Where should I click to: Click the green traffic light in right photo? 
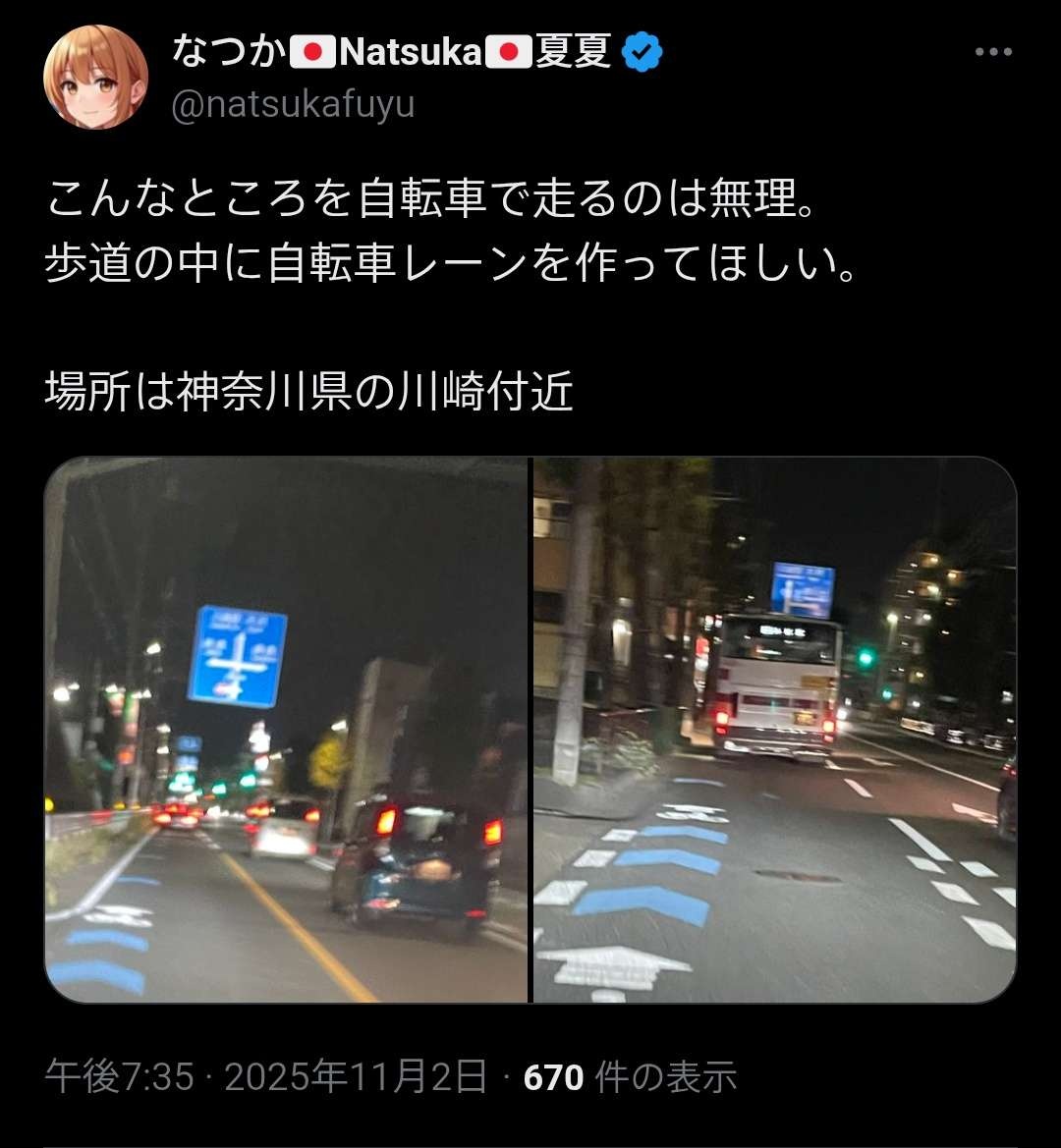coord(866,657)
